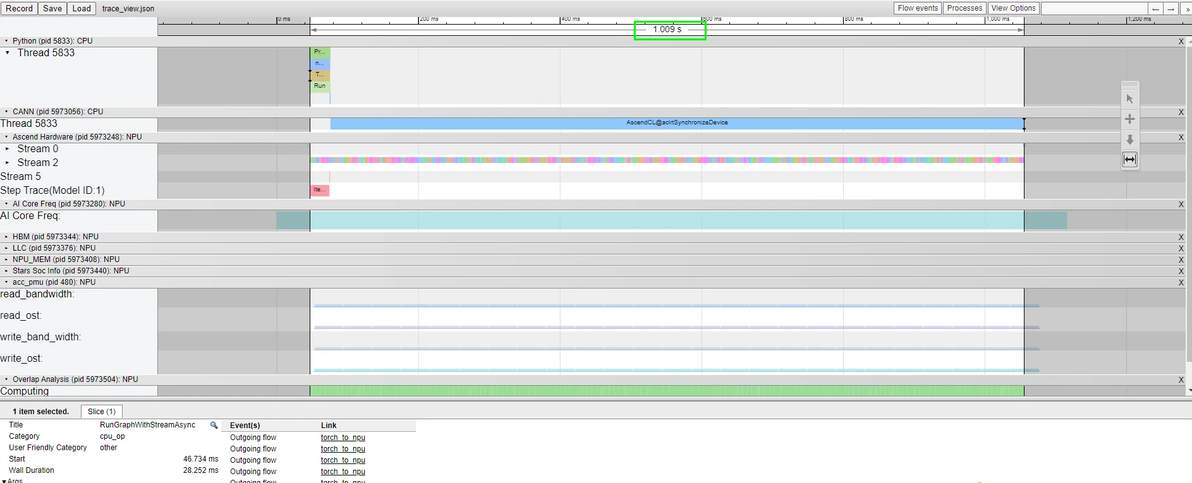This screenshot has height=483, width=1192.
Task: Activate the pan tool
Action: click(x=1130, y=119)
